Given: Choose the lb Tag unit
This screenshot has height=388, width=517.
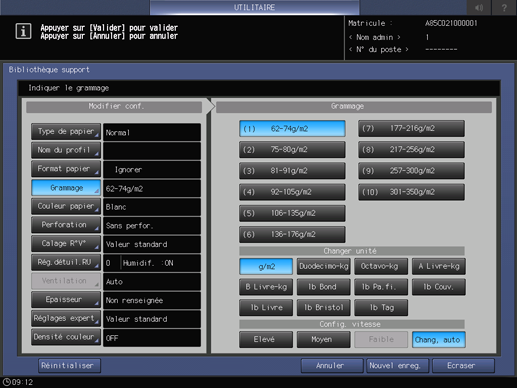Looking at the screenshot, I should point(381,307).
